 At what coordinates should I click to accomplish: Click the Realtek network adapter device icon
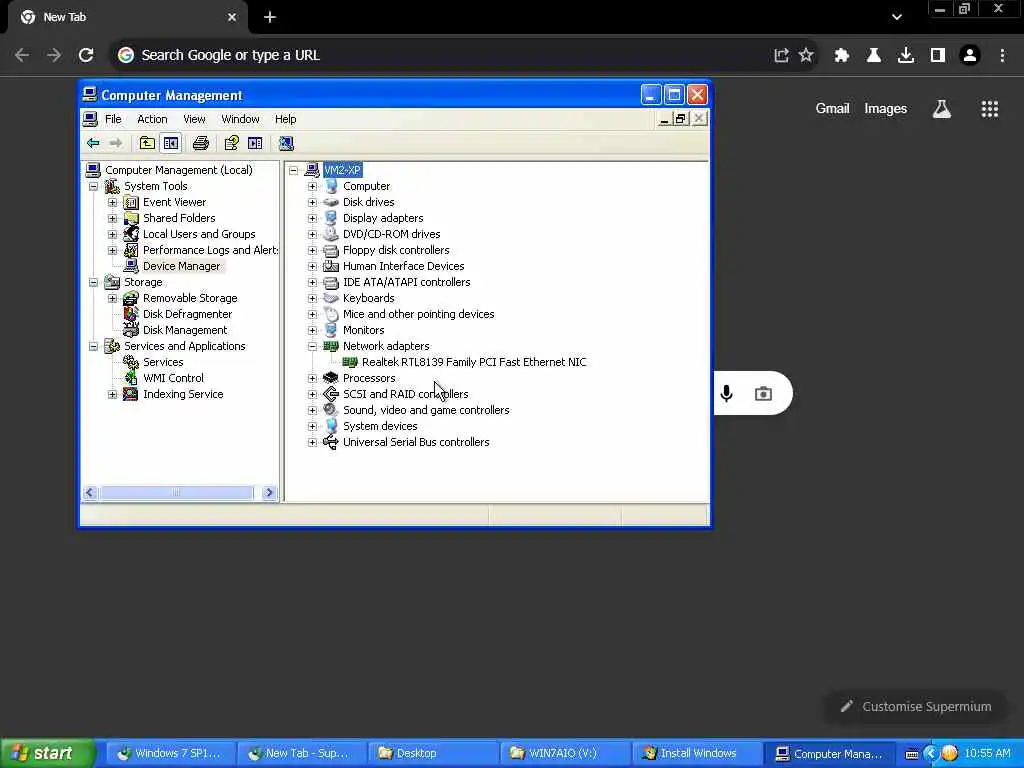(350, 362)
